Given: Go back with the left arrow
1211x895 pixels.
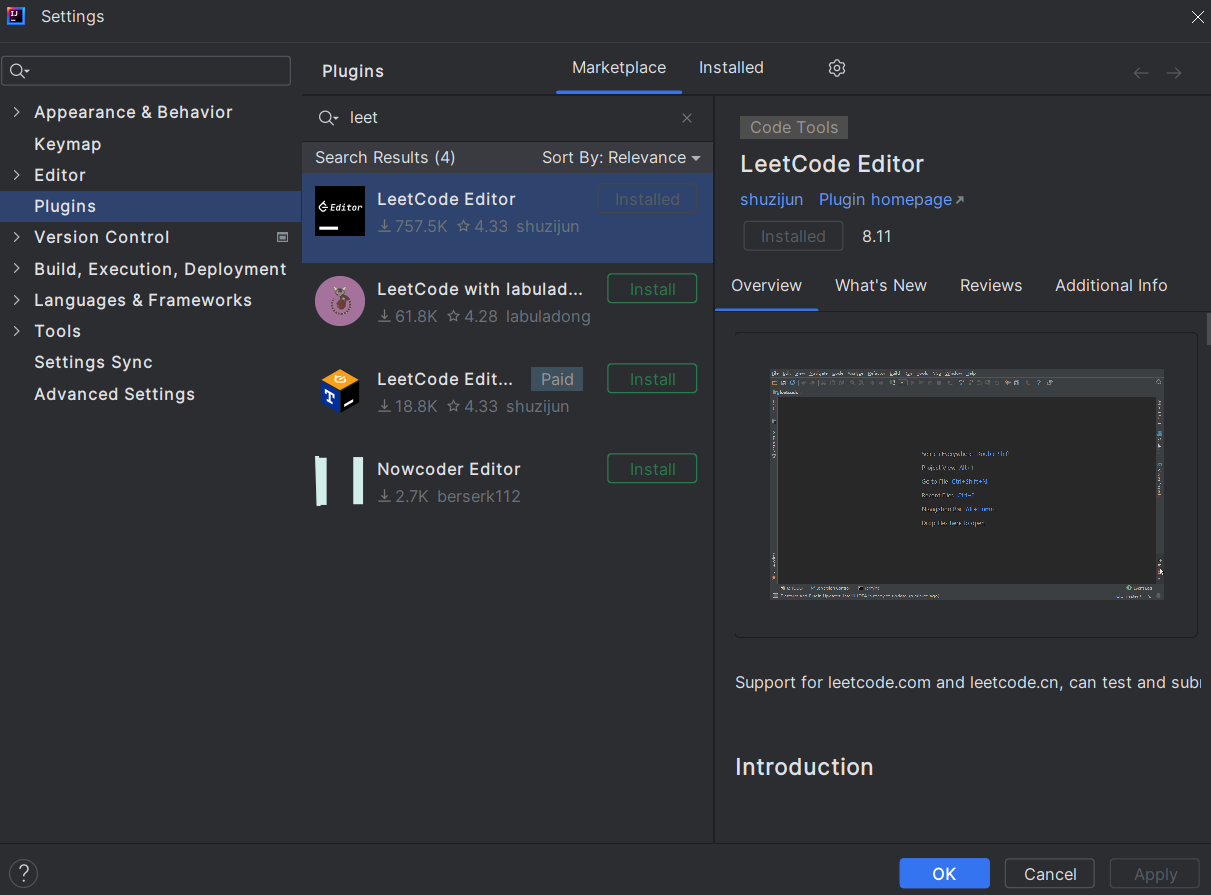Looking at the screenshot, I should [x=1140, y=73].
